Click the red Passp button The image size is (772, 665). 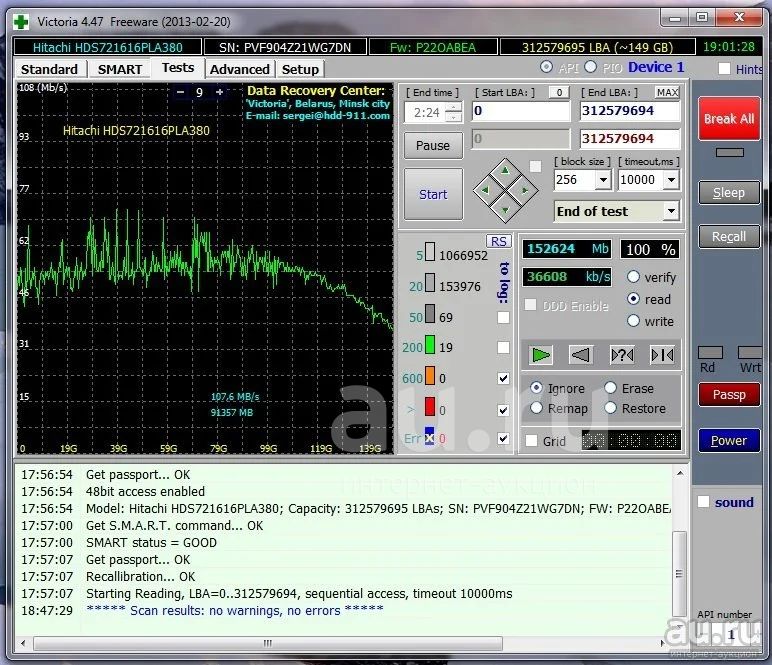pyautogui.click(x=729, y=394)
